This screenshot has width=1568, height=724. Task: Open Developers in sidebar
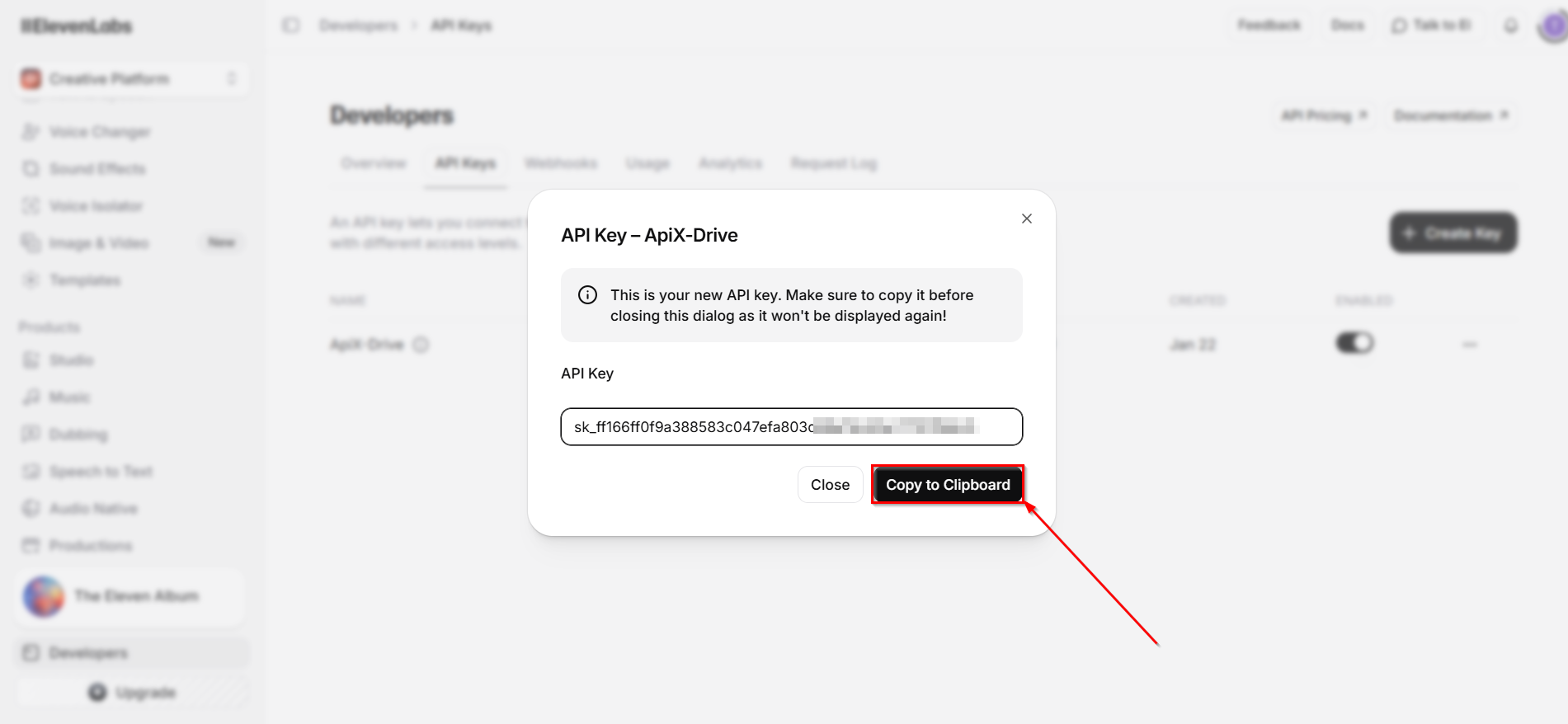pyautogui.click(x=132, y=653)
